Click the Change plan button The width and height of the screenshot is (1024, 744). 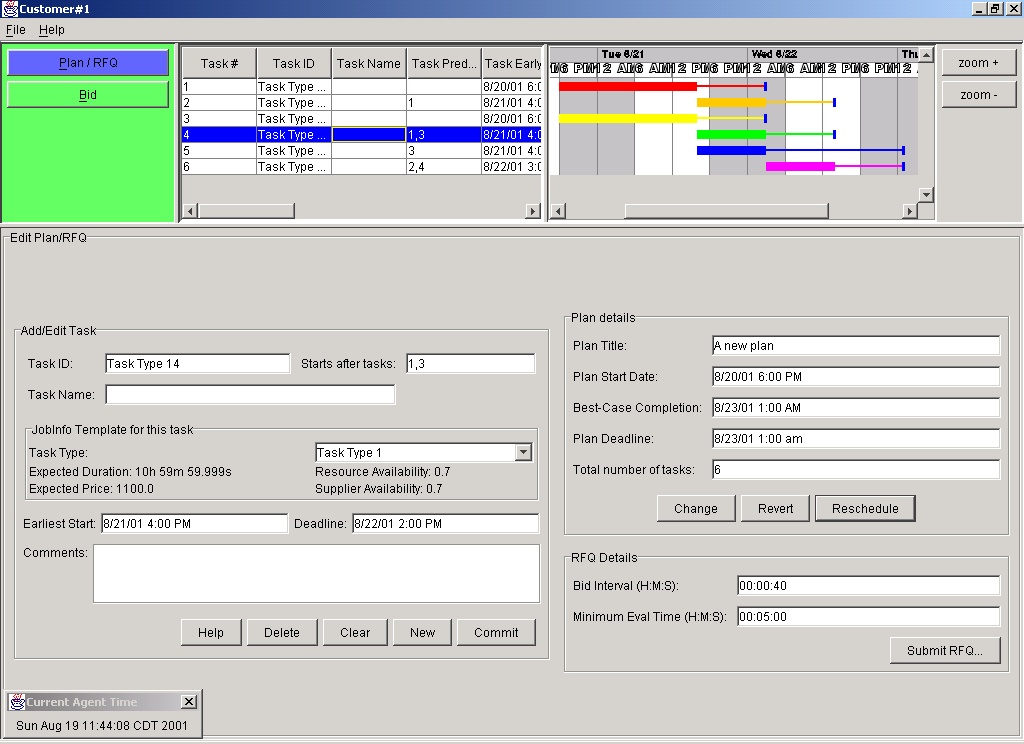(x=696, y=508)
